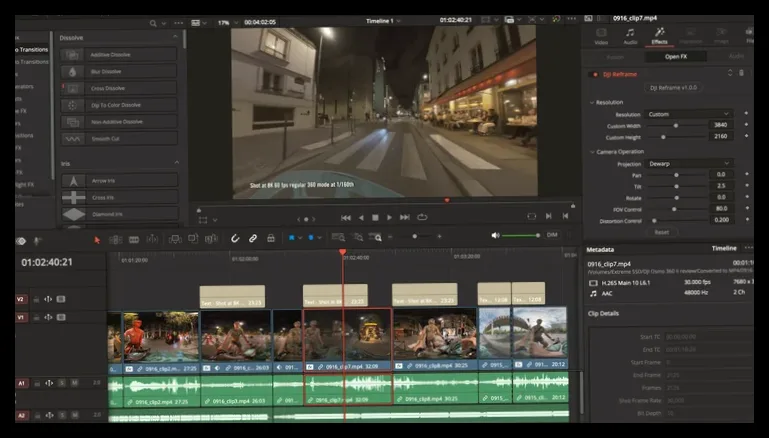Collapse the Camera Operation section
Image resolution: width=769 pixels, height=438 pixels.
[592, 152]
